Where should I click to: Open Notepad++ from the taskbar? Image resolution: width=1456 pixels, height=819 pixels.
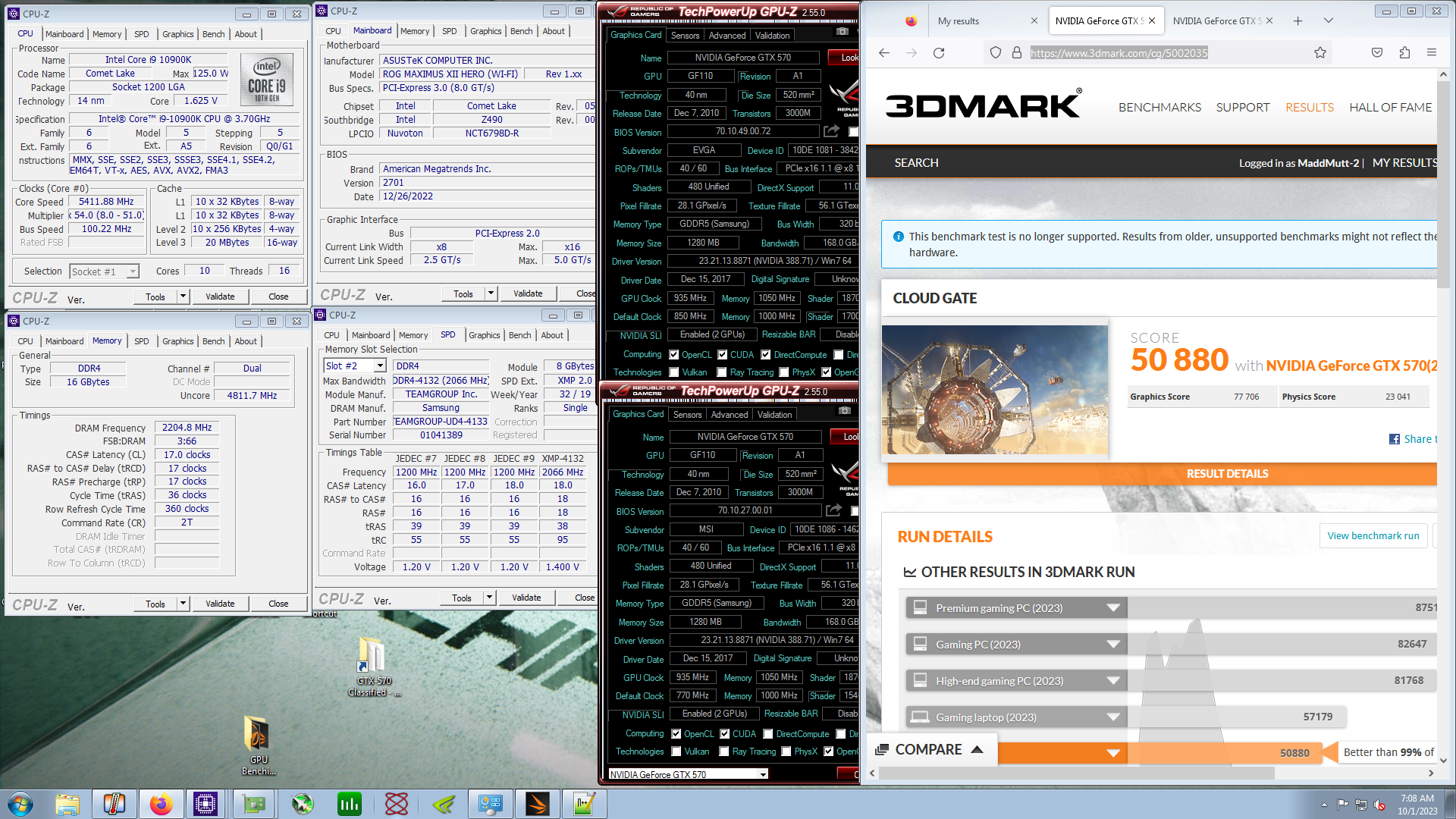pos(583,804)
